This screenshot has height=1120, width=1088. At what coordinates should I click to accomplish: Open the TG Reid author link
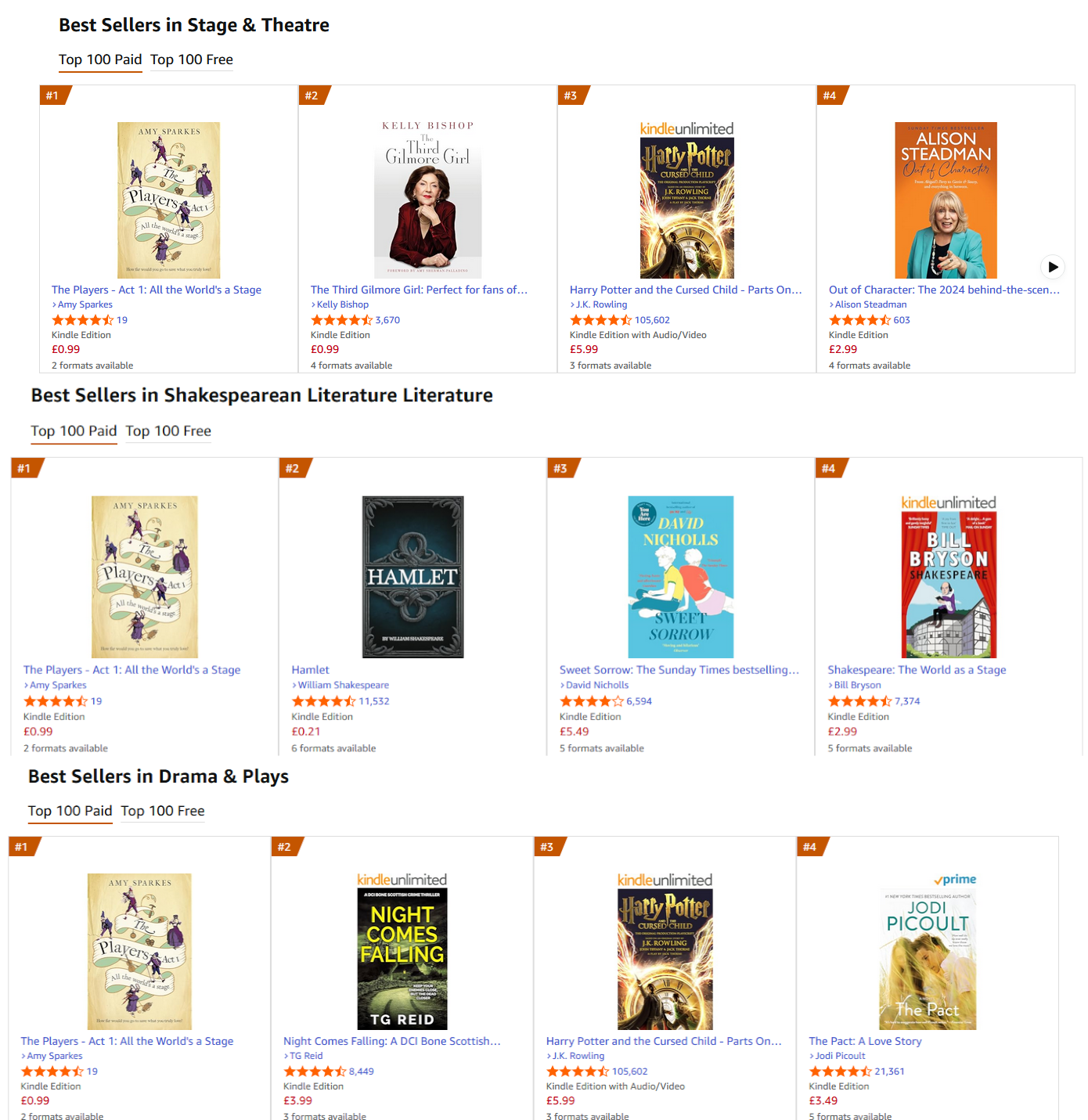306,1056
